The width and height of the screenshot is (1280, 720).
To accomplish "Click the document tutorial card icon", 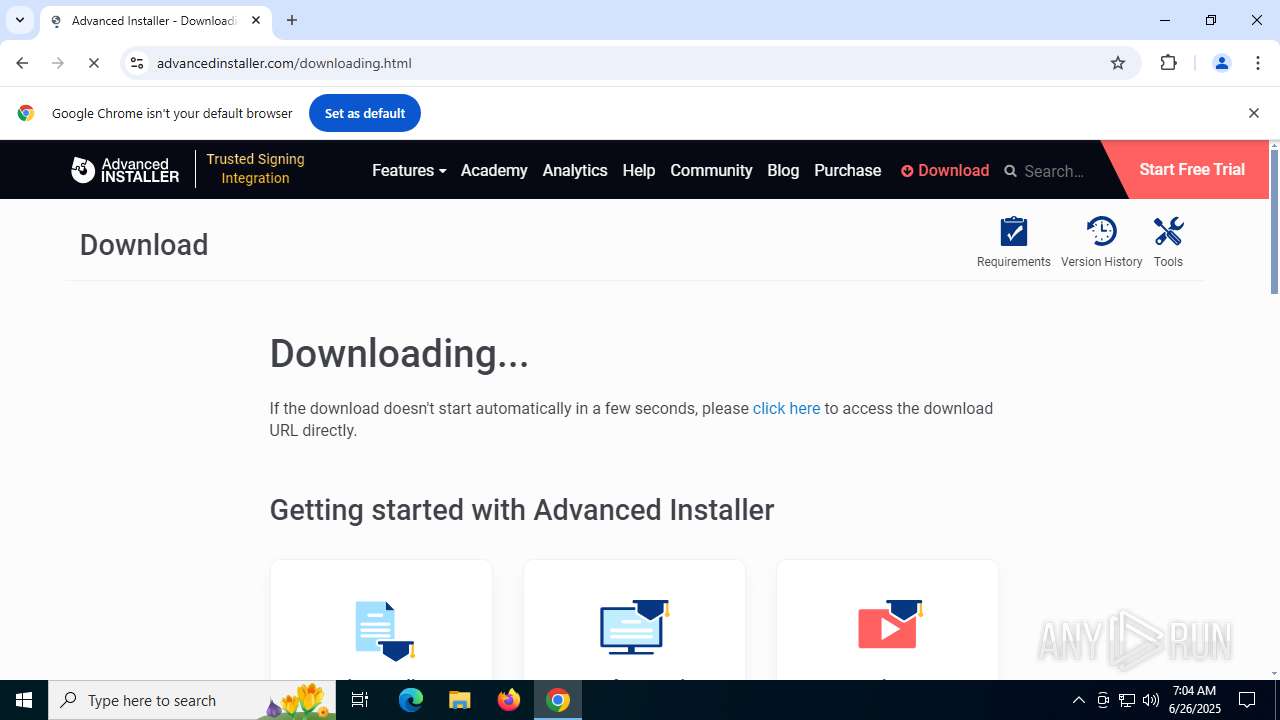I will click(384, 630).
